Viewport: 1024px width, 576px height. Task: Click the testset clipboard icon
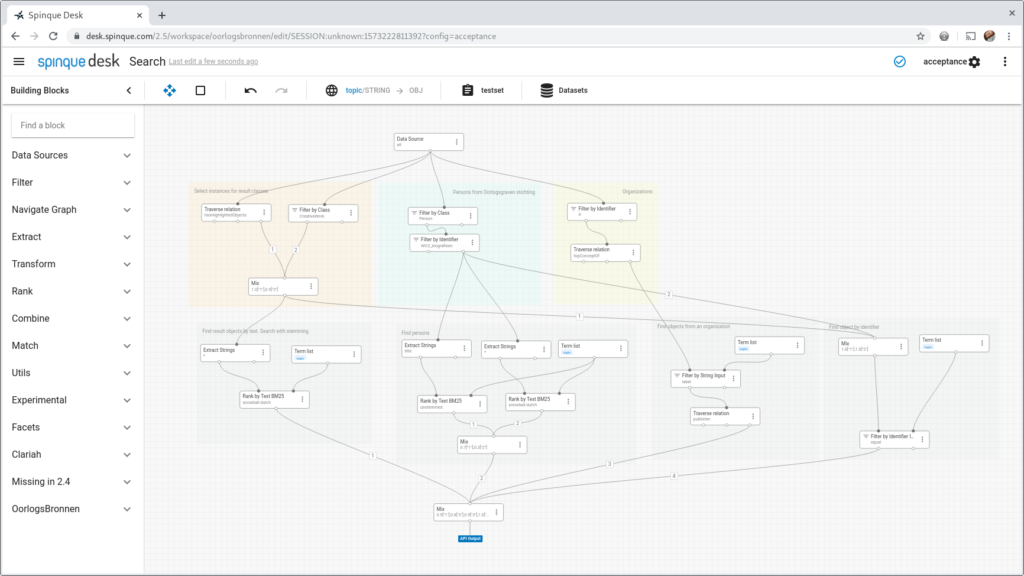(x=468, y=90)
